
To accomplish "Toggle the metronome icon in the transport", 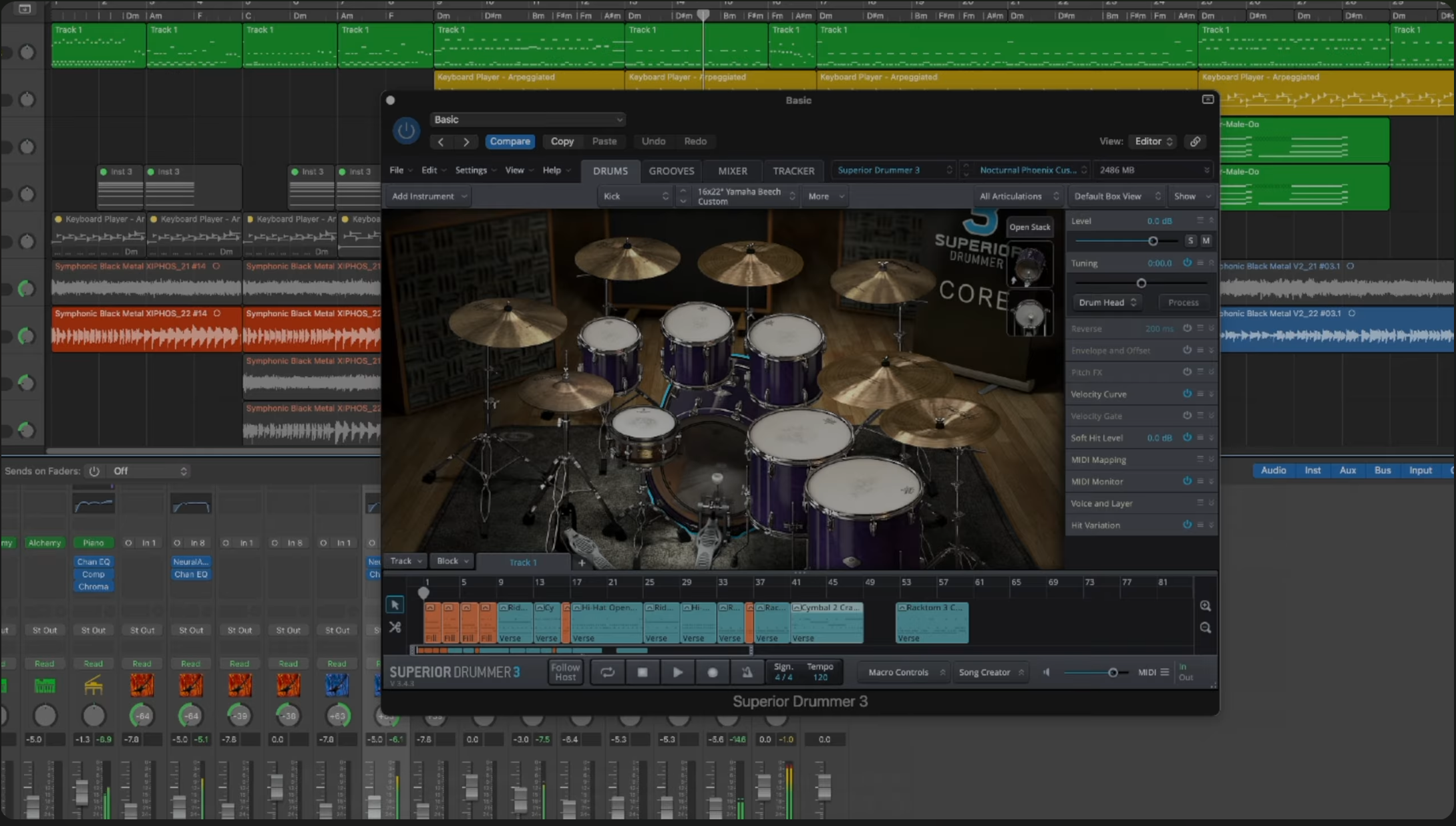I will pos(747,672).
